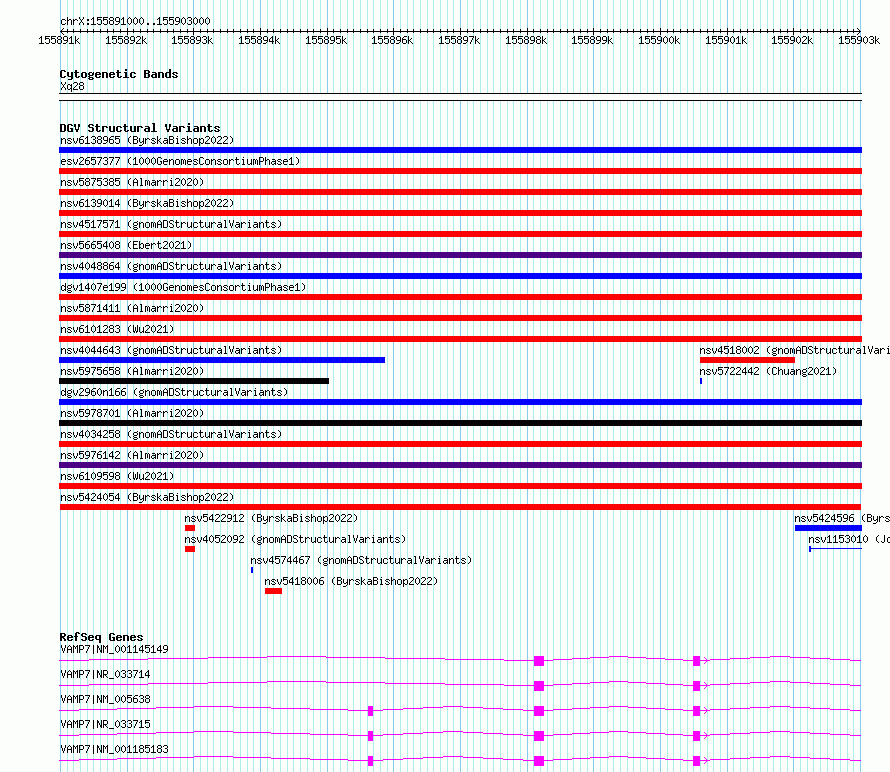Open the nsv1153010 variant label
Image resolution: width=890 pixels, height=772 pixels.
(x=849, y=539)
